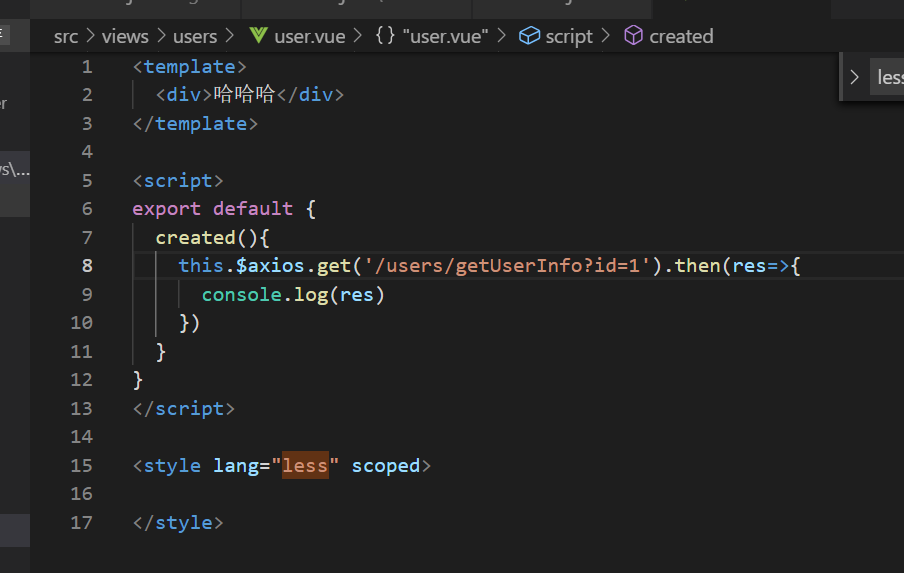
Task: Expand chevron after 'src' in breadcrumb
Action: pyautogui.click(x=91, y=36)
